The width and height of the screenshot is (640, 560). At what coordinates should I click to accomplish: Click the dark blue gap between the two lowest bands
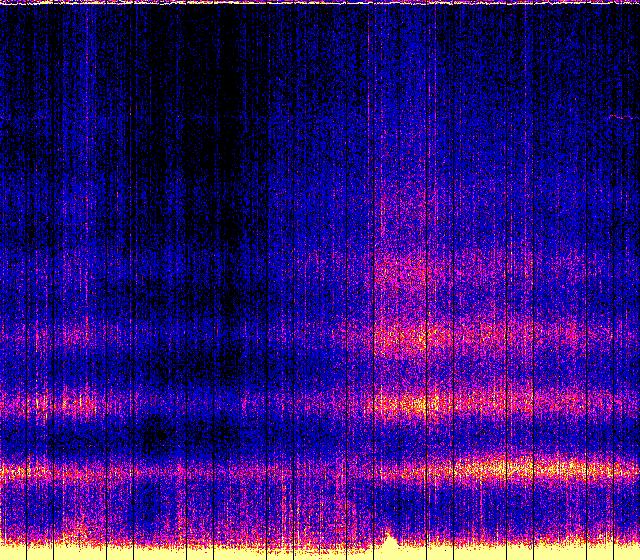pyautogui.click(x=300, y=435)
